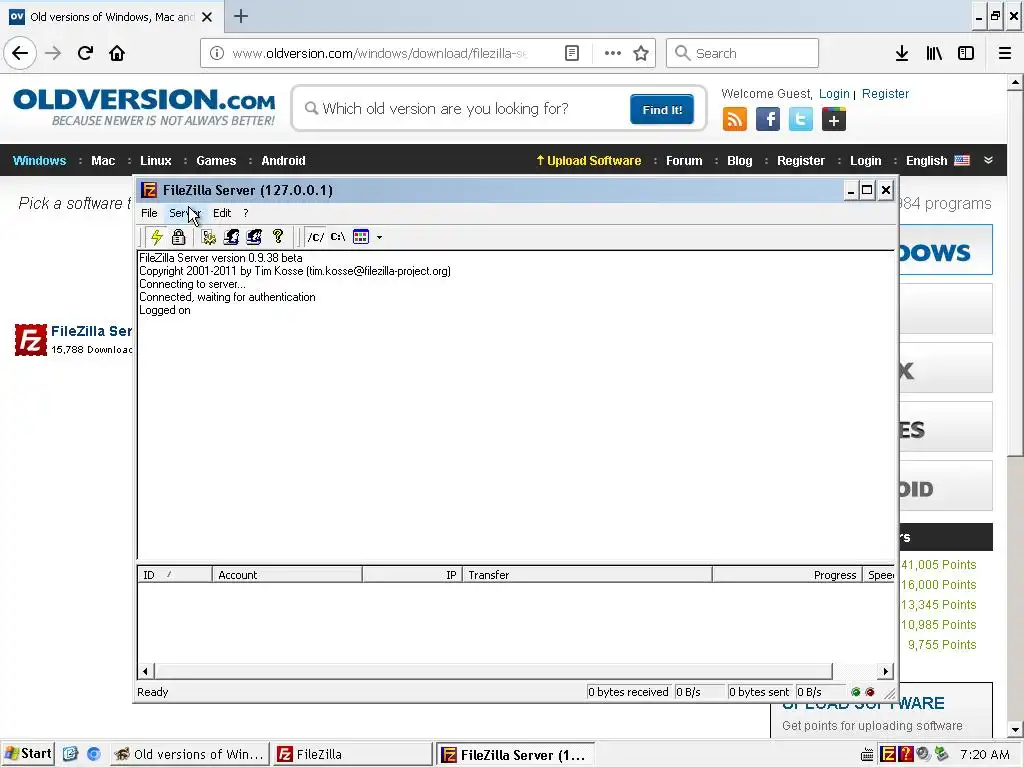Select the Linux navigation tab
The height and width of the screenshot is (768, 1024).
click(x=155, y=161)
